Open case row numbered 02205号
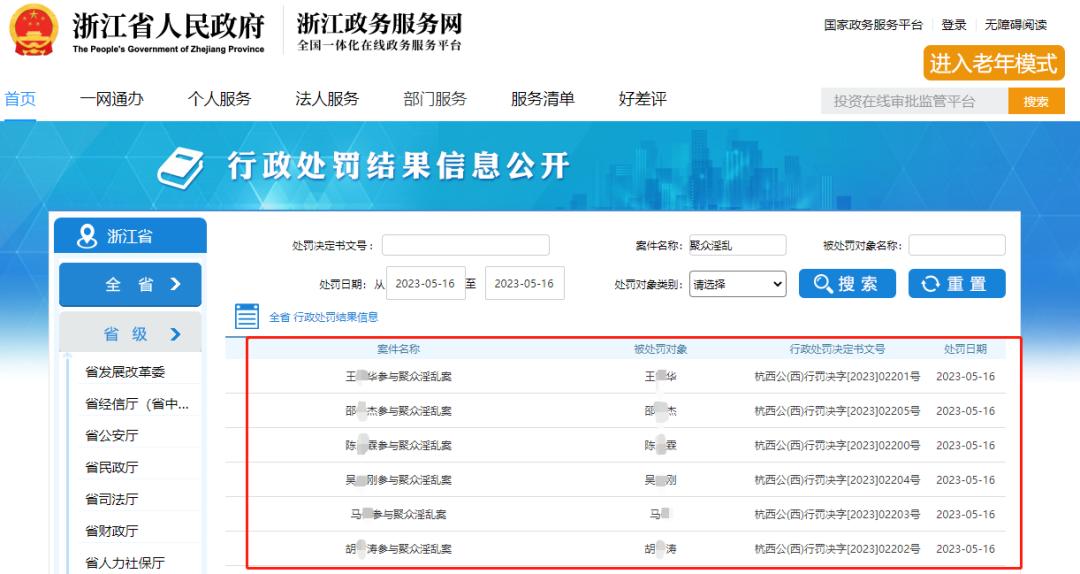The image size is (1080, 574). tap(615, 411)
